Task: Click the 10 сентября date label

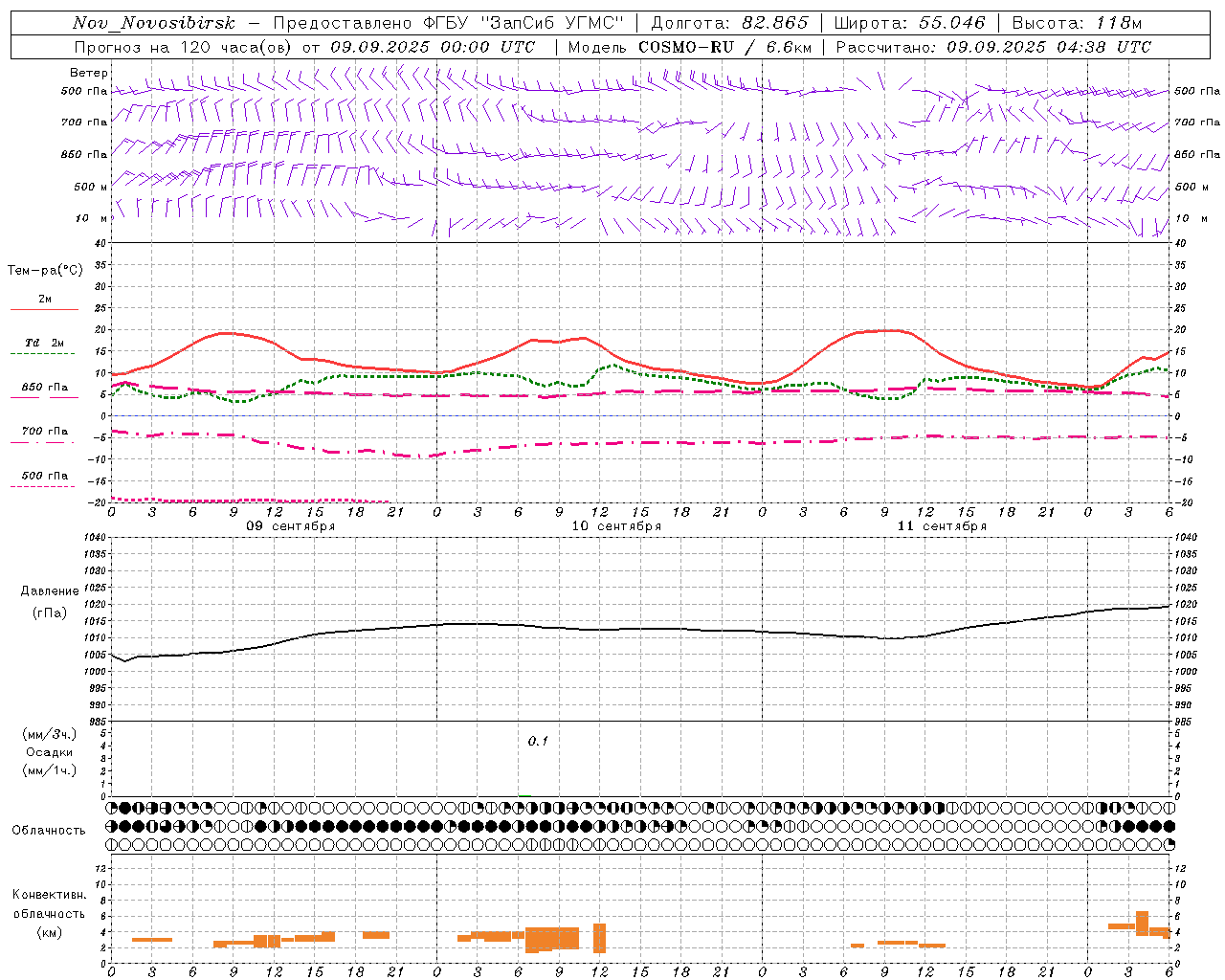Action: (616, 525)
